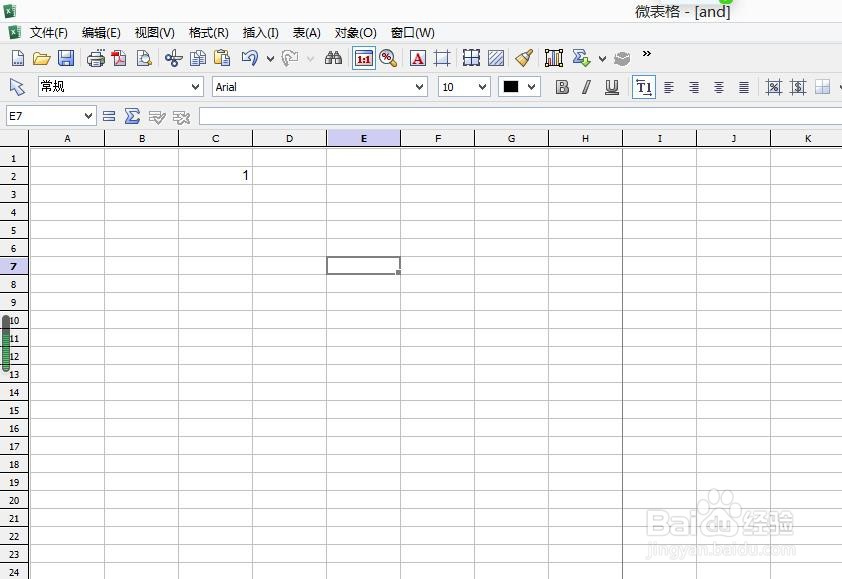Show more toolbar buttons via the double chevron
842x579 pixels.
pyautogui.click(x=647, y=53)
